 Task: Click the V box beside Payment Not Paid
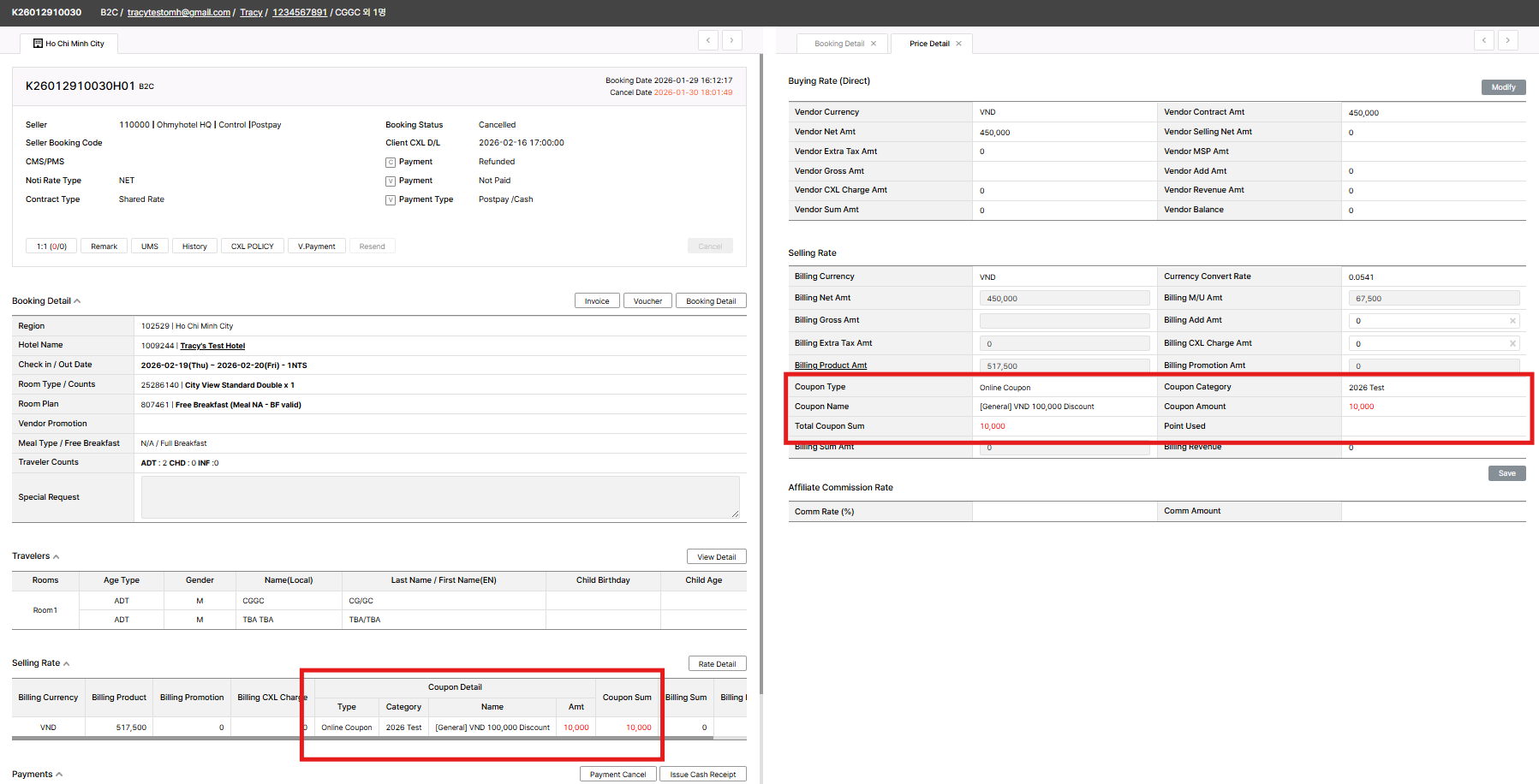pyautogui.click(x=391, y=181)
